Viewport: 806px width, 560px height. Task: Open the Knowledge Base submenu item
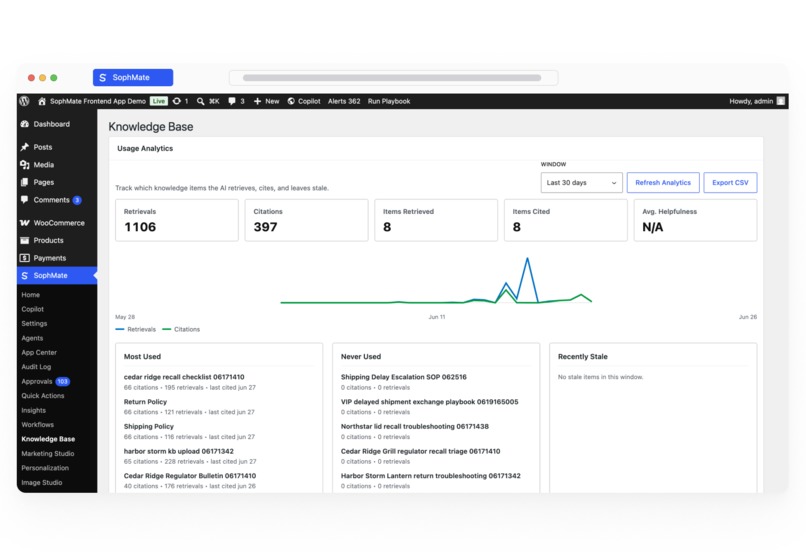pyautogui.click(x=48, y=439)
